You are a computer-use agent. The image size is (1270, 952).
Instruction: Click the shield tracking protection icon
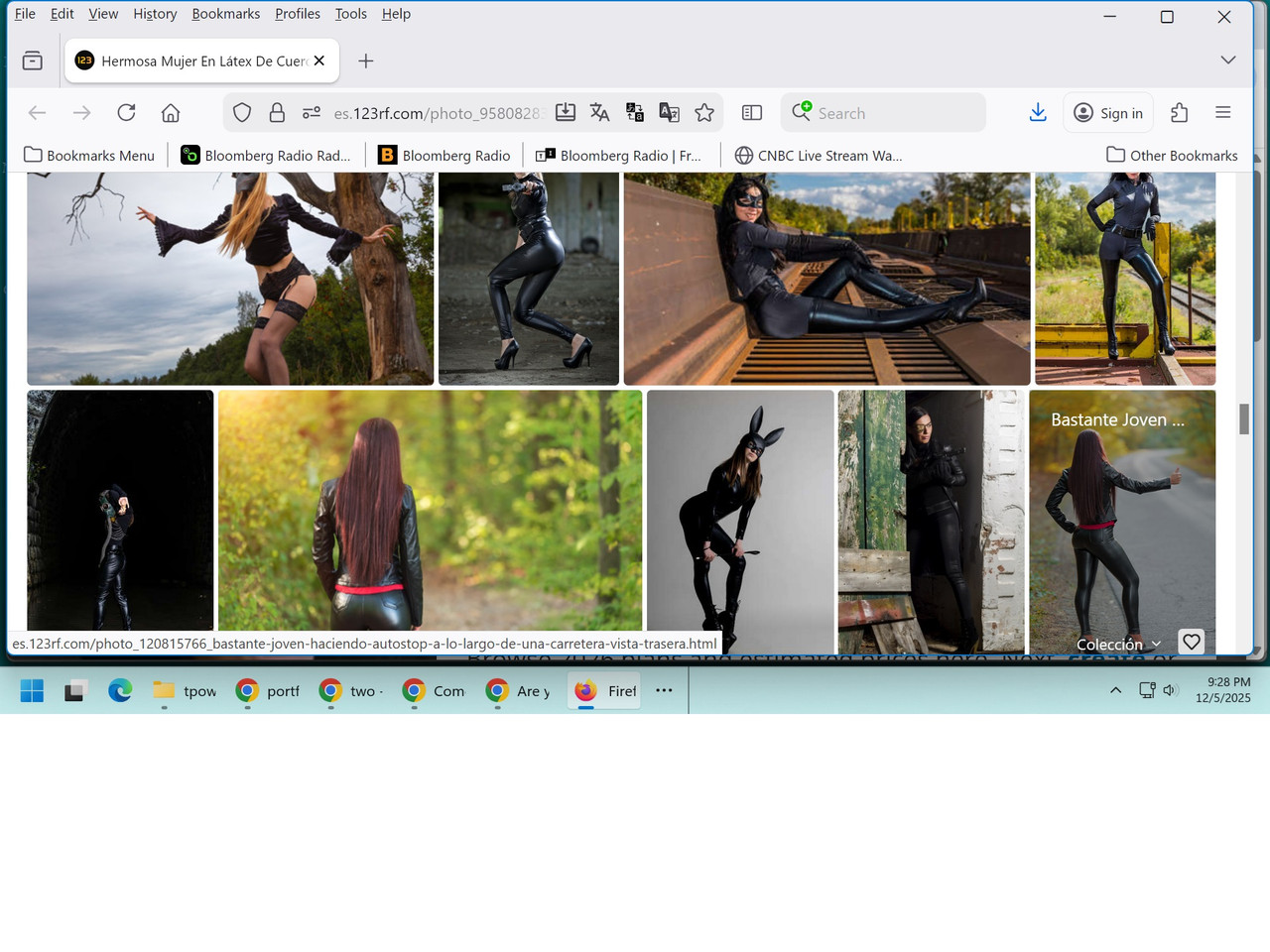pyautogui.click(x=241, y=112)
